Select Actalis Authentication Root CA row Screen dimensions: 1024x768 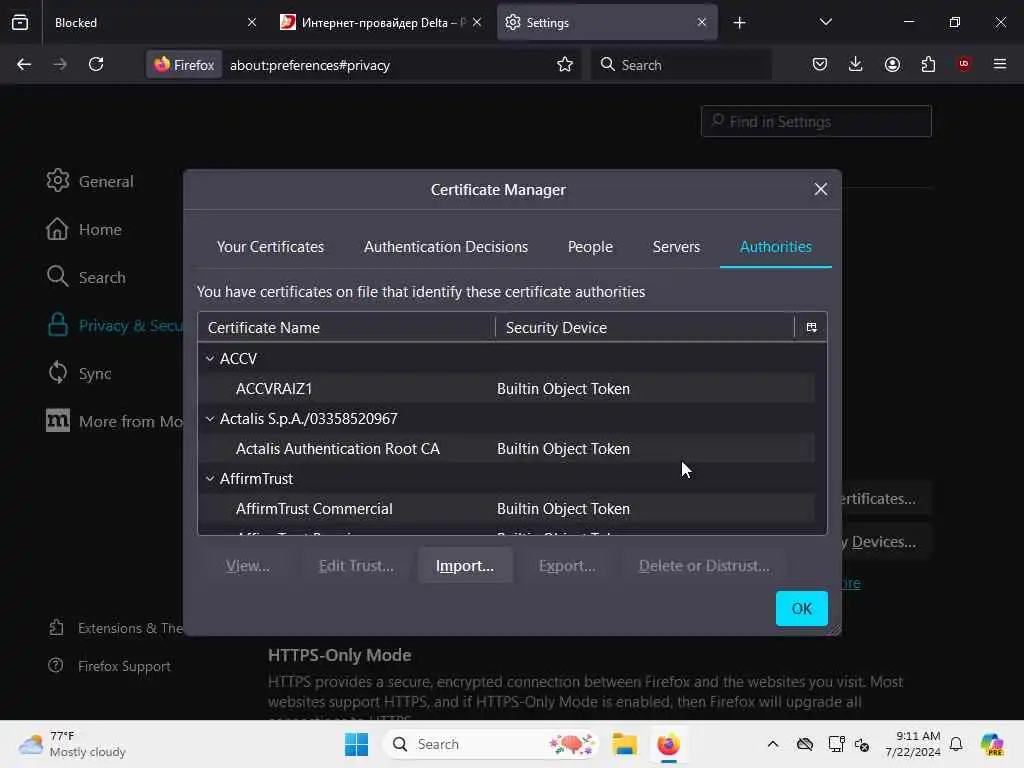(x=507, y=449)
